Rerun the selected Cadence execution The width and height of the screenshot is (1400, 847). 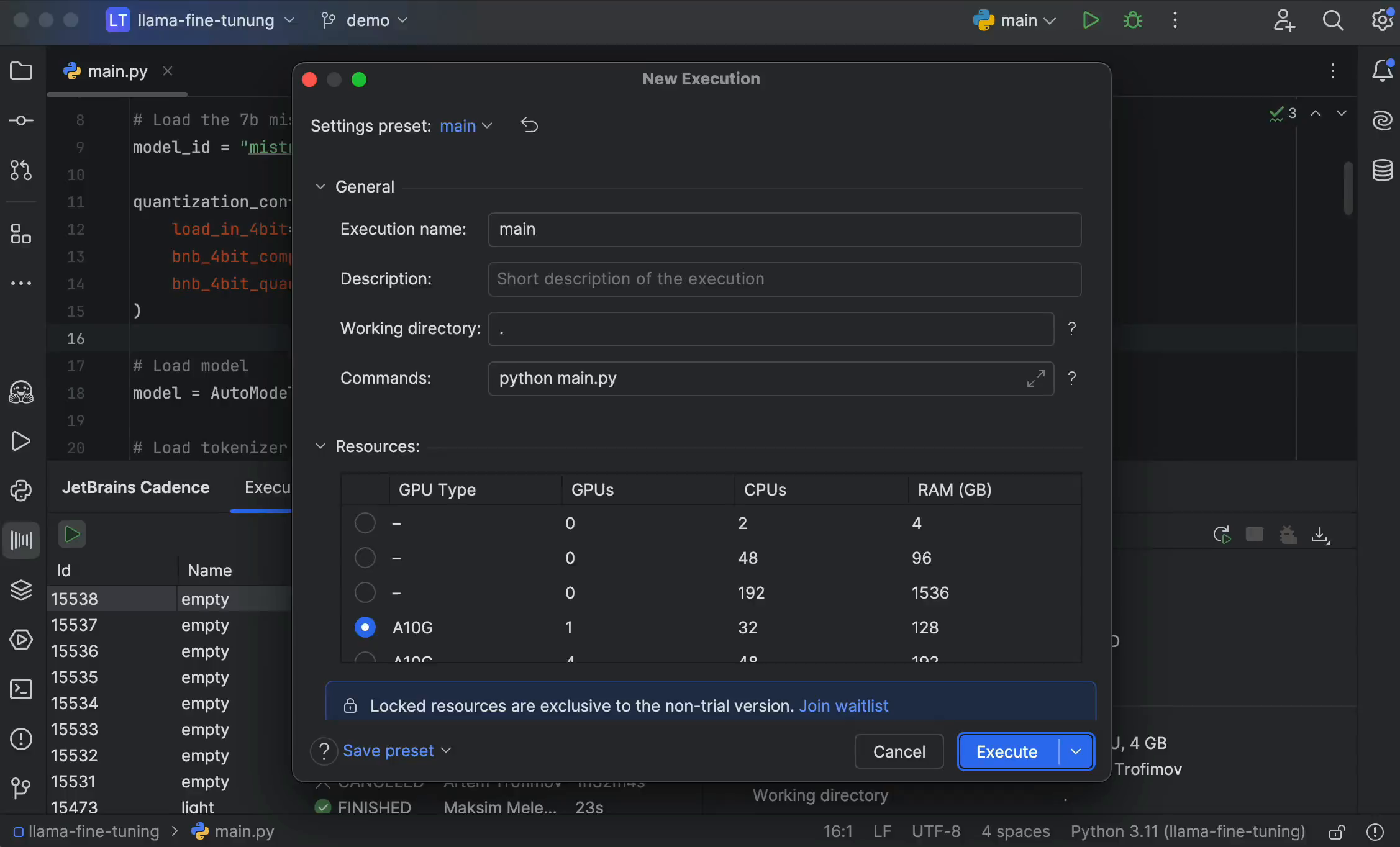(1222, 535)
